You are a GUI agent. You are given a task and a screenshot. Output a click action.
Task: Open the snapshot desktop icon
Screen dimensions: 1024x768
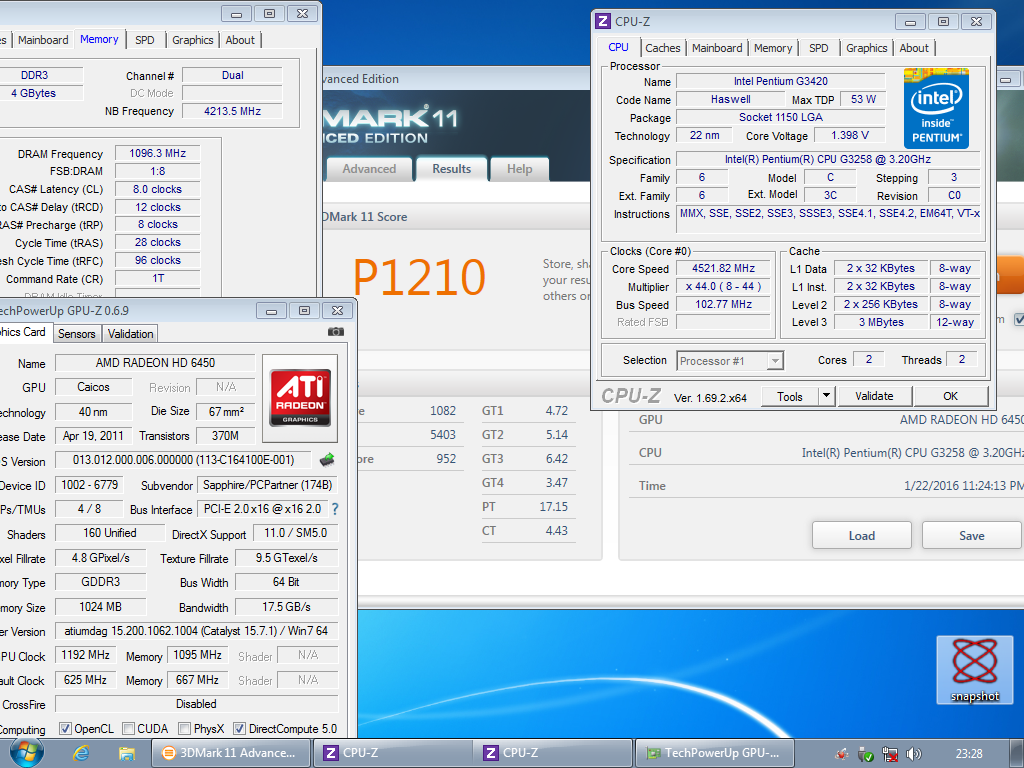[974, 670]
